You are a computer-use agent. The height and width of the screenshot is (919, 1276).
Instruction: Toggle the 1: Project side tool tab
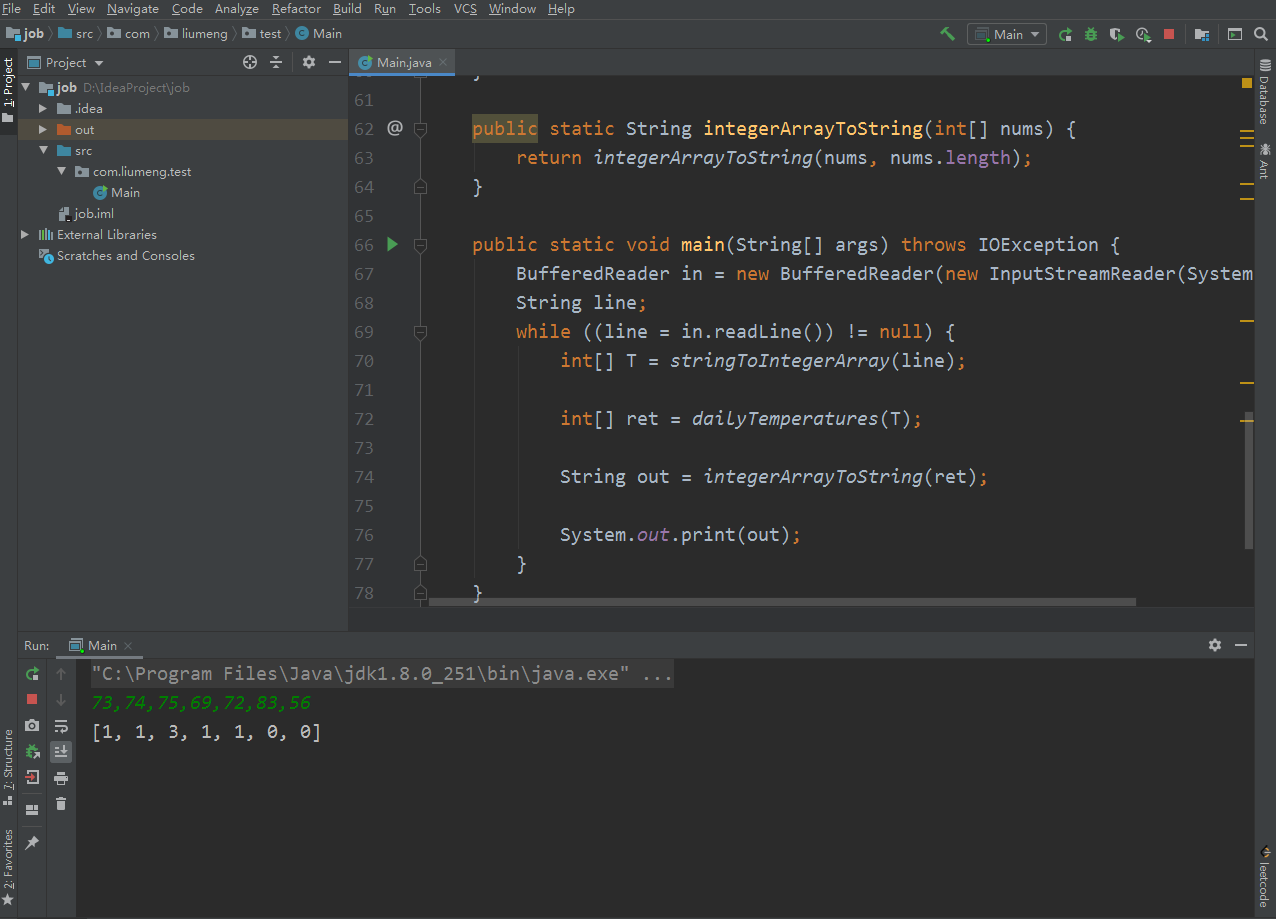tap(8, 90)
